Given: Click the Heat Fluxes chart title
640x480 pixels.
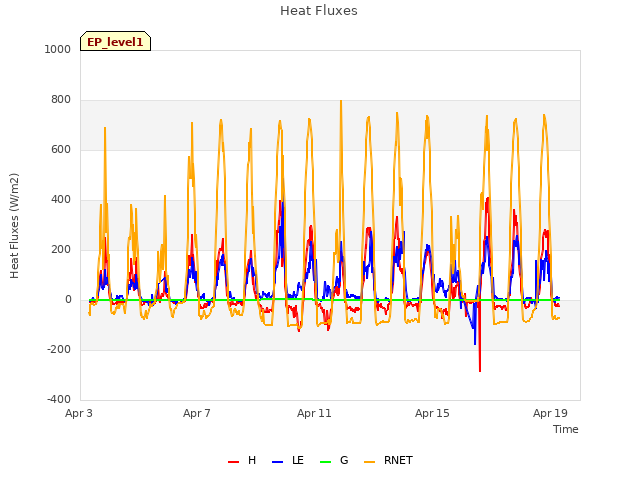Looking at the screenshot, I should (319, 11).
